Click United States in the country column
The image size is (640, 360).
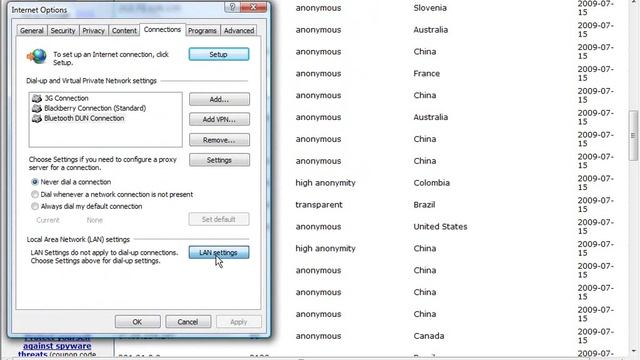tap(440, 227)
